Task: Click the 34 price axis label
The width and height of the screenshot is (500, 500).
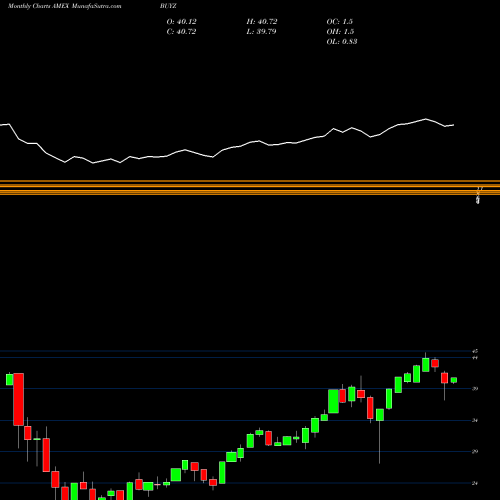Action: click(475, 420)
